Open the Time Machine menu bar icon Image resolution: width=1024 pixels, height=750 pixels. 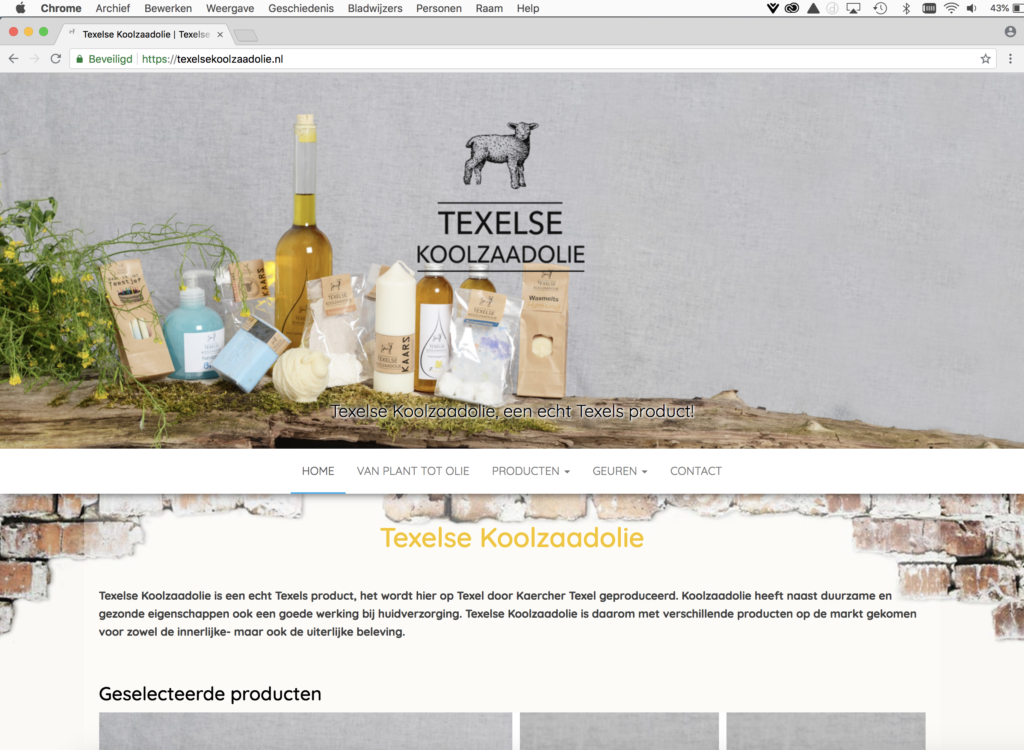pyautogui.click(x=880, y=8)
